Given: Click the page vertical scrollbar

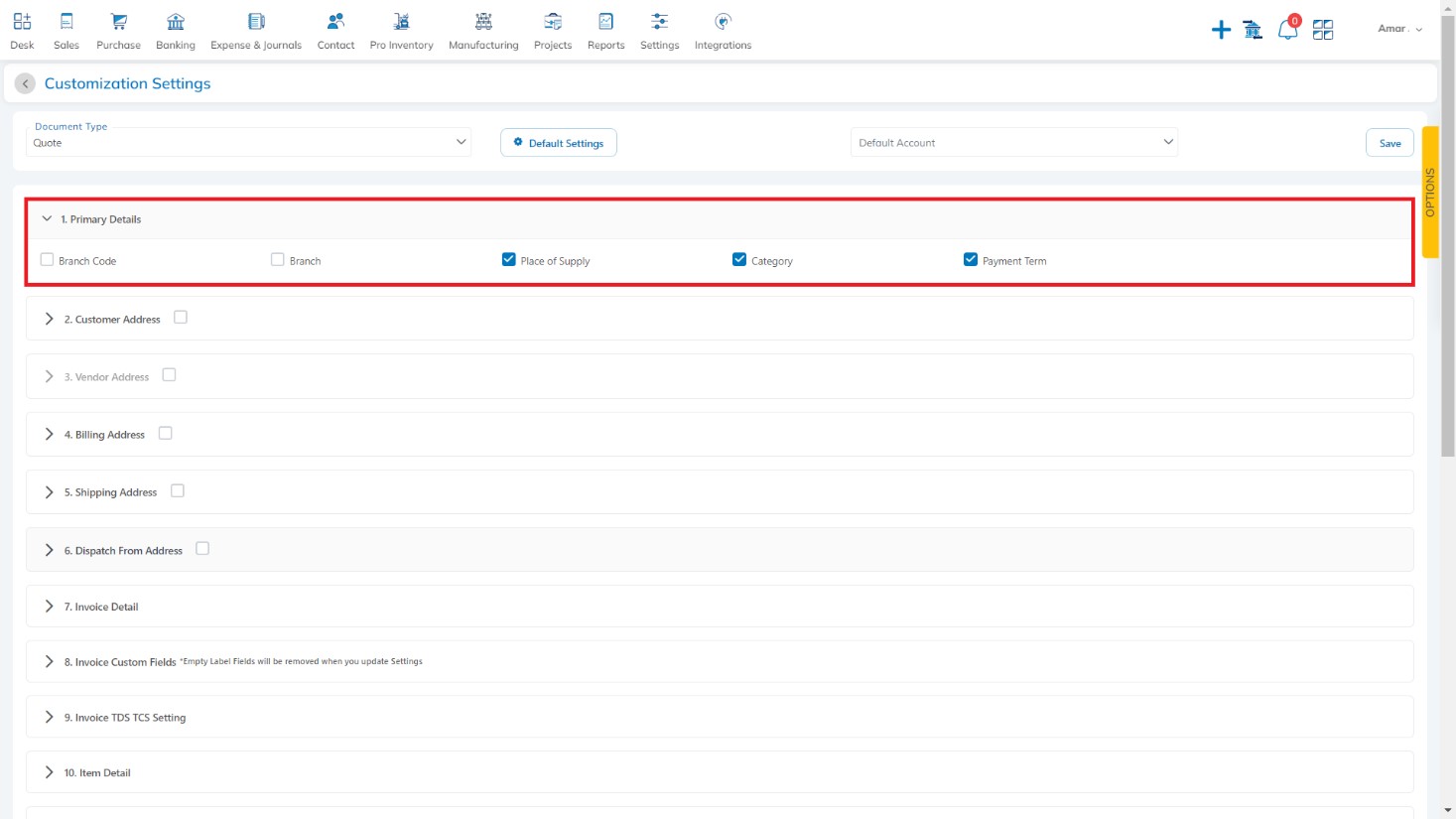Looking at the screenshot, I should point(1448,238).
